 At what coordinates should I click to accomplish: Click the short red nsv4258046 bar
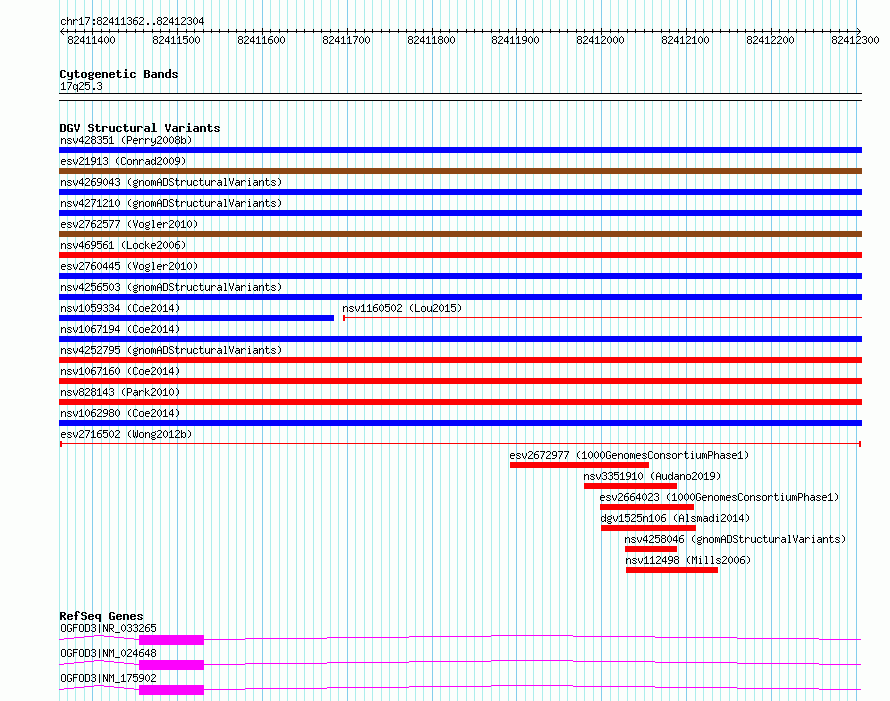(x=651, y=549)
